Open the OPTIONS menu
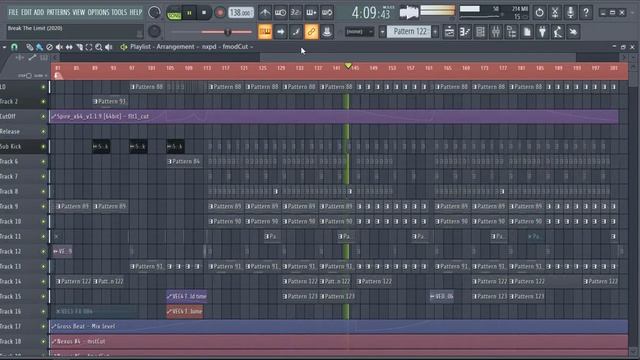 (x=98, y=12)
